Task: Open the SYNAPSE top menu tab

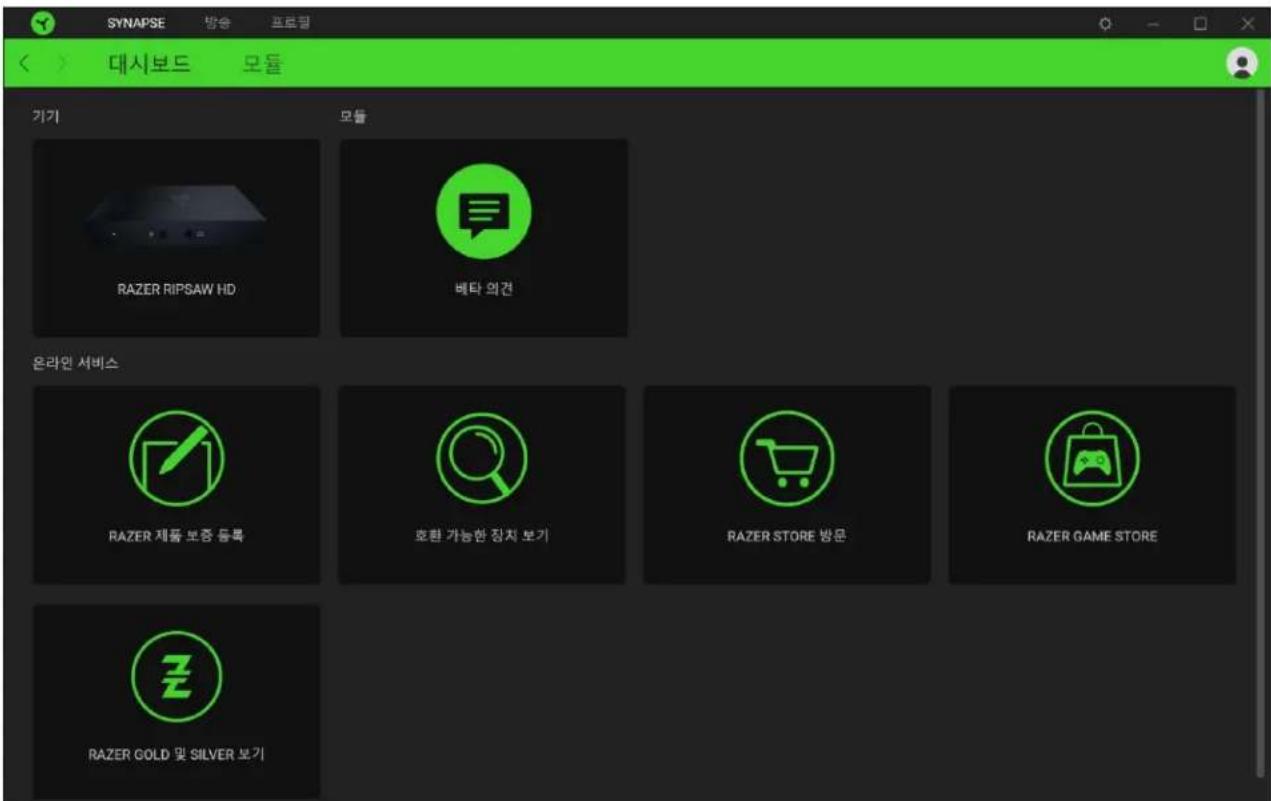Action: click(x=135, y=23)
